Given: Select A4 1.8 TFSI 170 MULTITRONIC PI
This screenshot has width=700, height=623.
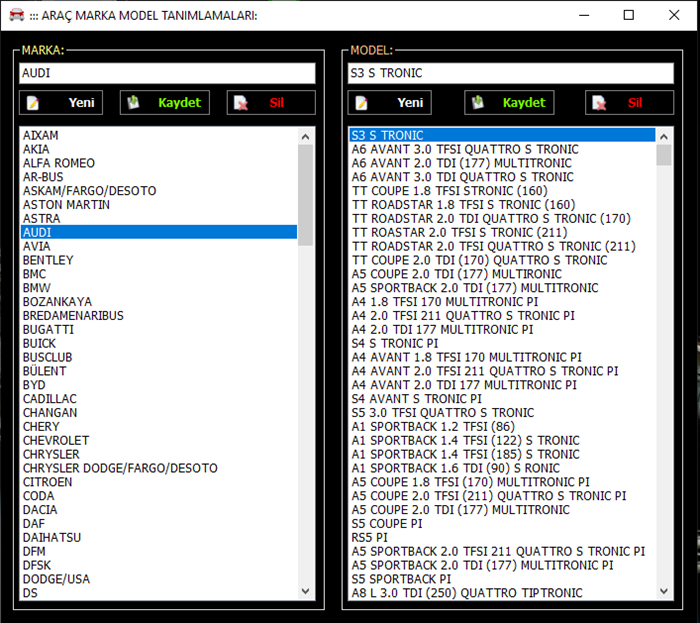Looking at the screenshot, I should click(502, 302).
